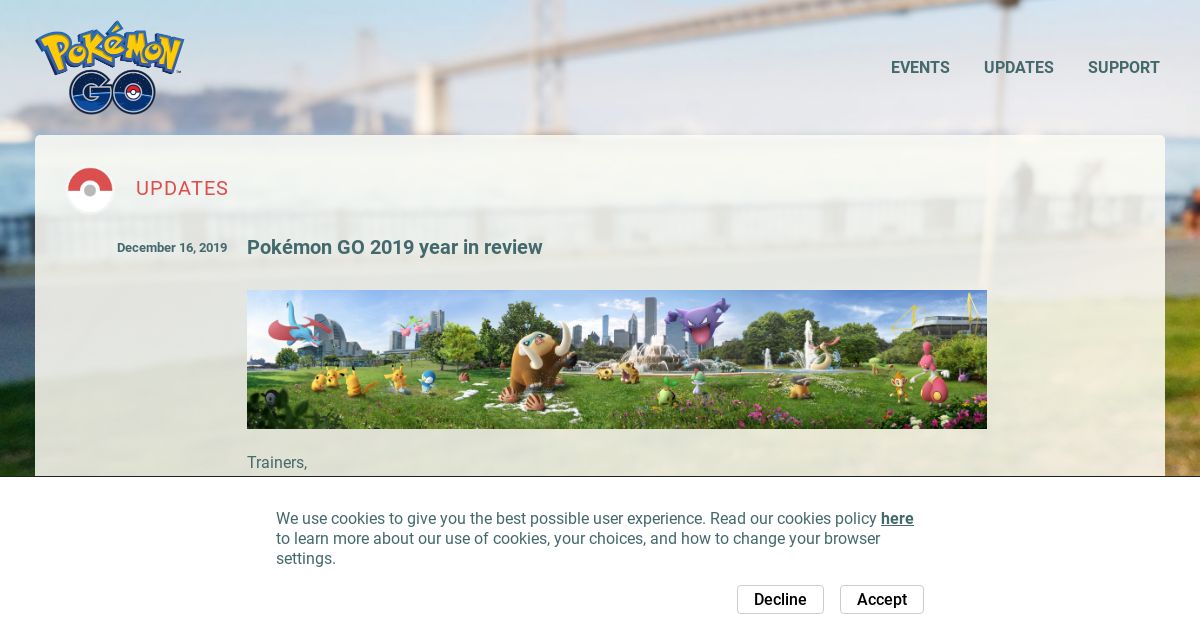Viewport: 1200px width, 630px height.
Task: Click the 2019 year in review banner image
Action: 617,359
